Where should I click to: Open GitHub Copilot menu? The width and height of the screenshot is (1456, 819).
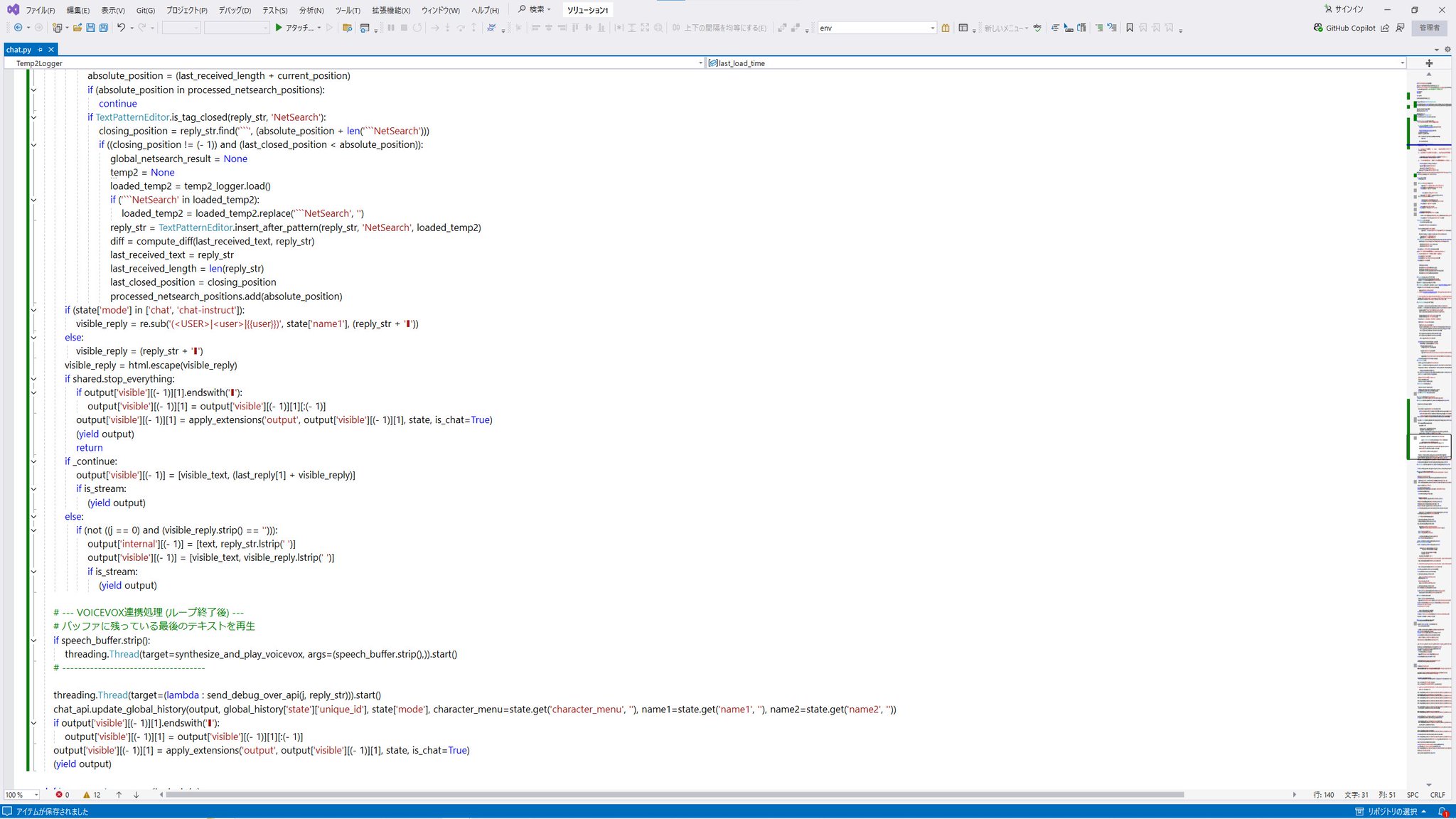coord(1344,28)
